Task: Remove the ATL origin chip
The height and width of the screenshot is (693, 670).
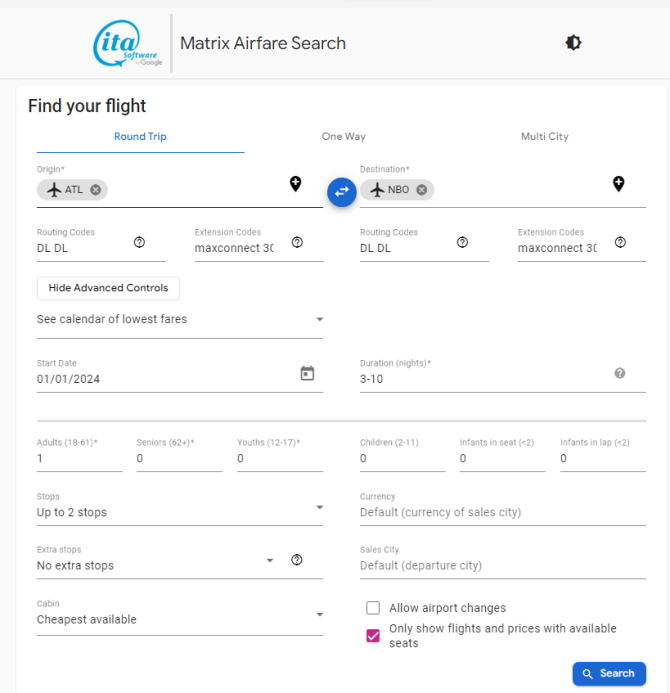Action: pos(95,190)
